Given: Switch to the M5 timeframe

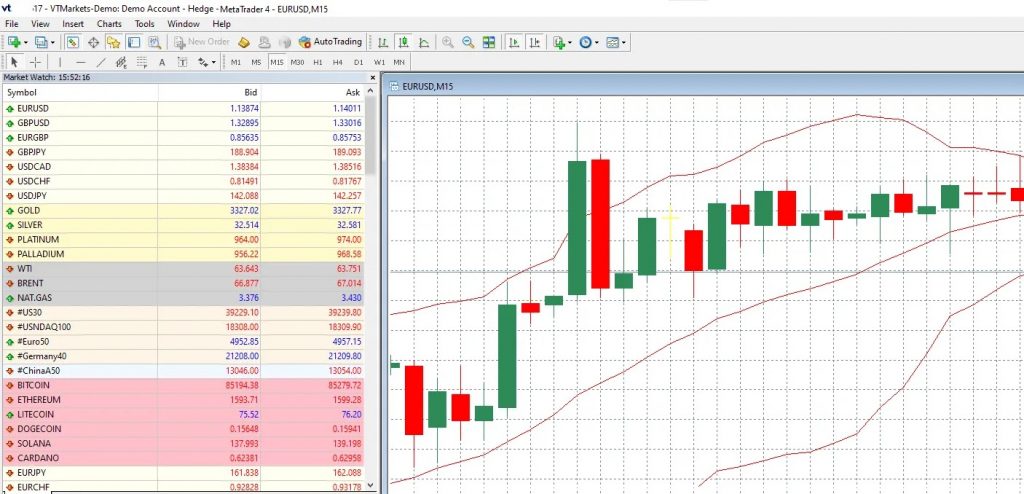Looking at the screenshot, I should 256,62.
